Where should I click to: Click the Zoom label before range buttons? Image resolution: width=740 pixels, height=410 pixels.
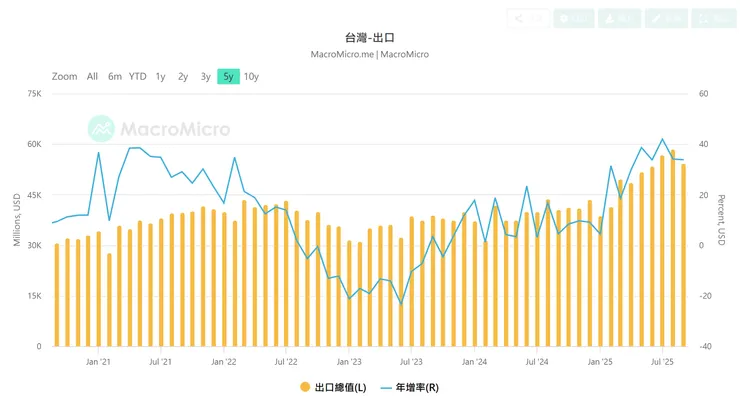pos(65,76)
